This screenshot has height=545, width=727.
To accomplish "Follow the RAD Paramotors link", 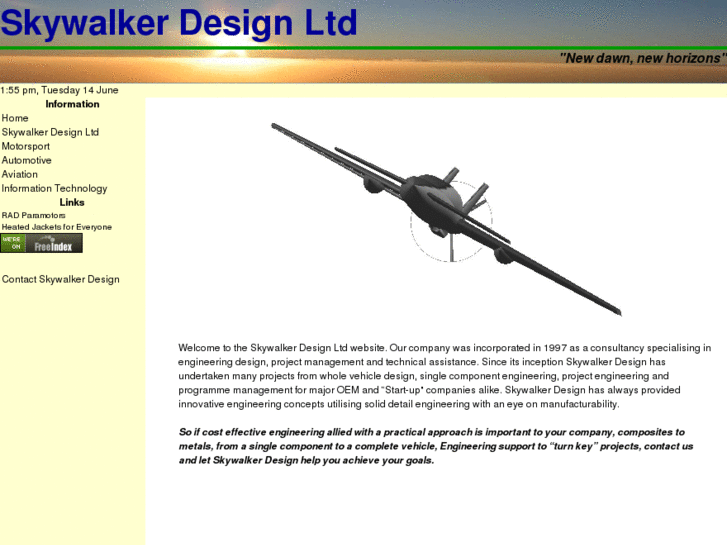I will tap(33, 215).
